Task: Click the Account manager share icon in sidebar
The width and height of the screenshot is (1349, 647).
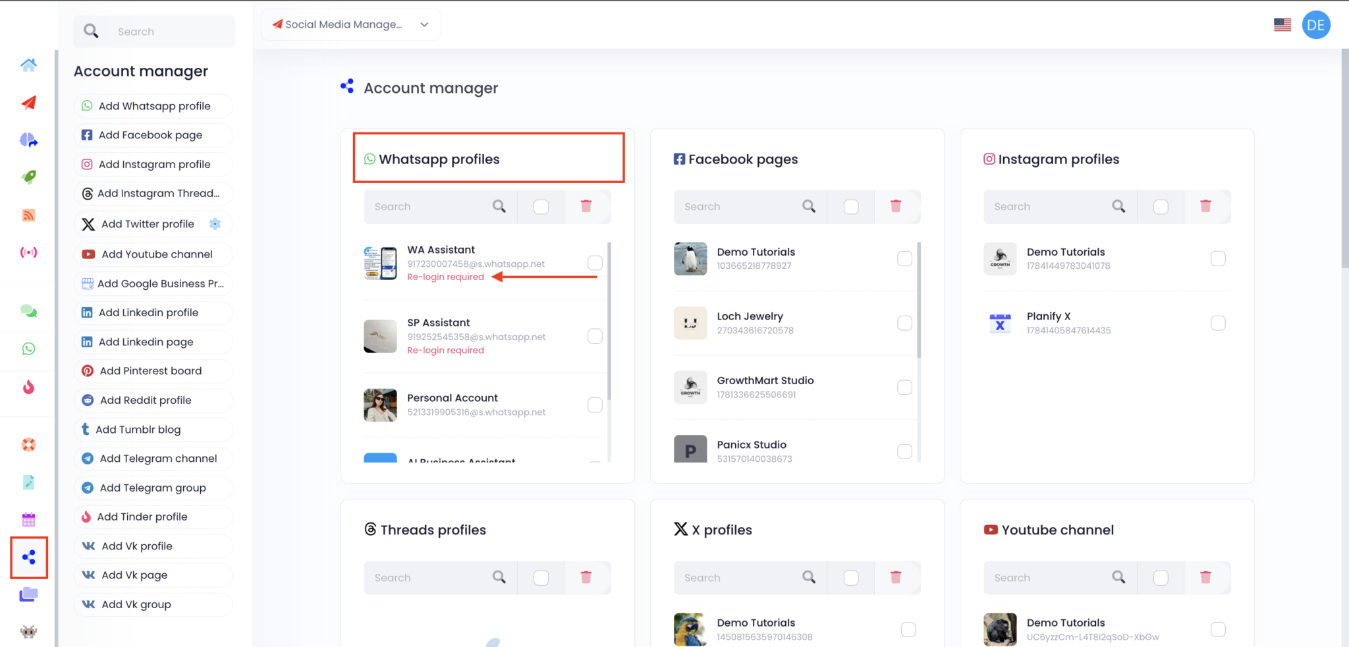Action: coord(29,557)
